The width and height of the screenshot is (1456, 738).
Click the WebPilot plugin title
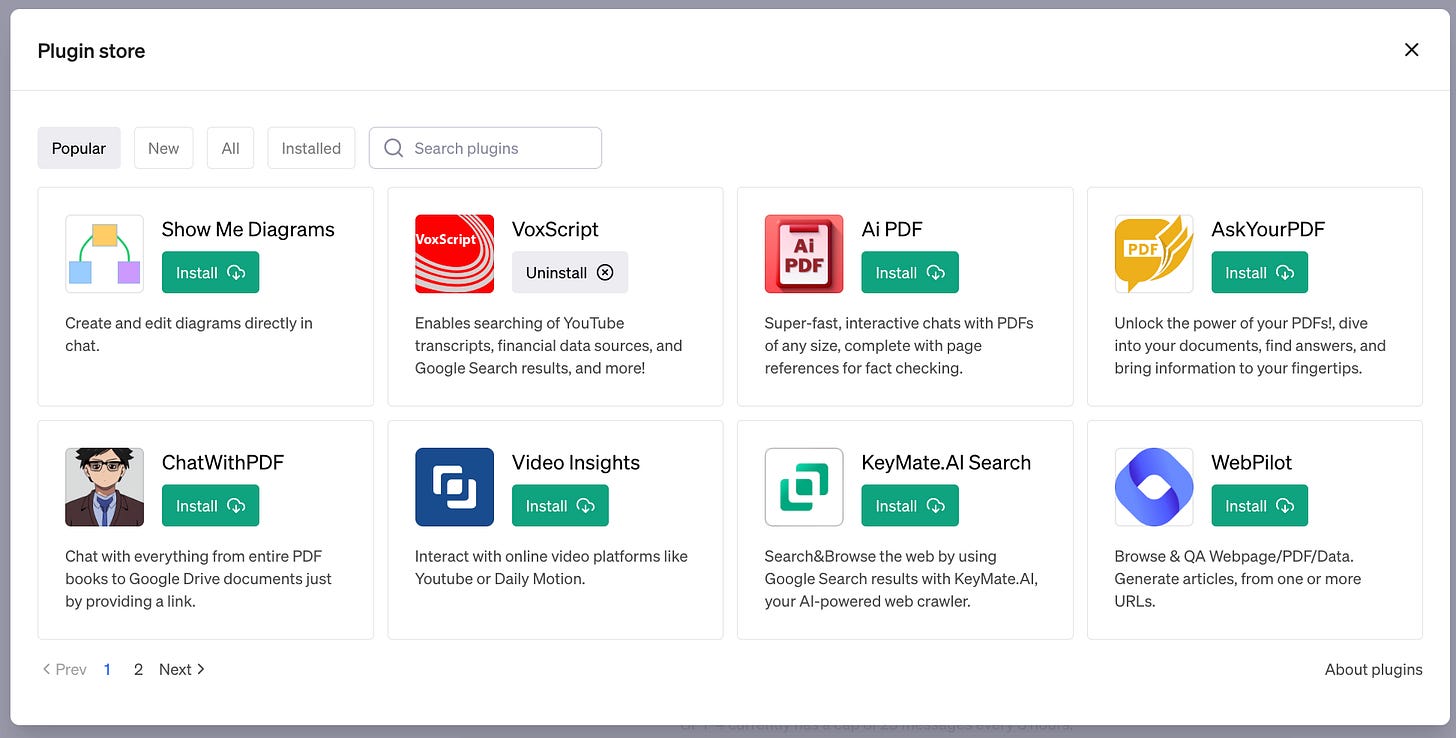[x=1252, y=462]
